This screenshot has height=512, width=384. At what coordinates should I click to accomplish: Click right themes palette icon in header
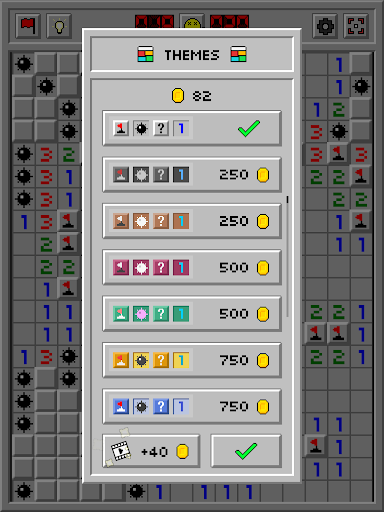coord(239,54)
